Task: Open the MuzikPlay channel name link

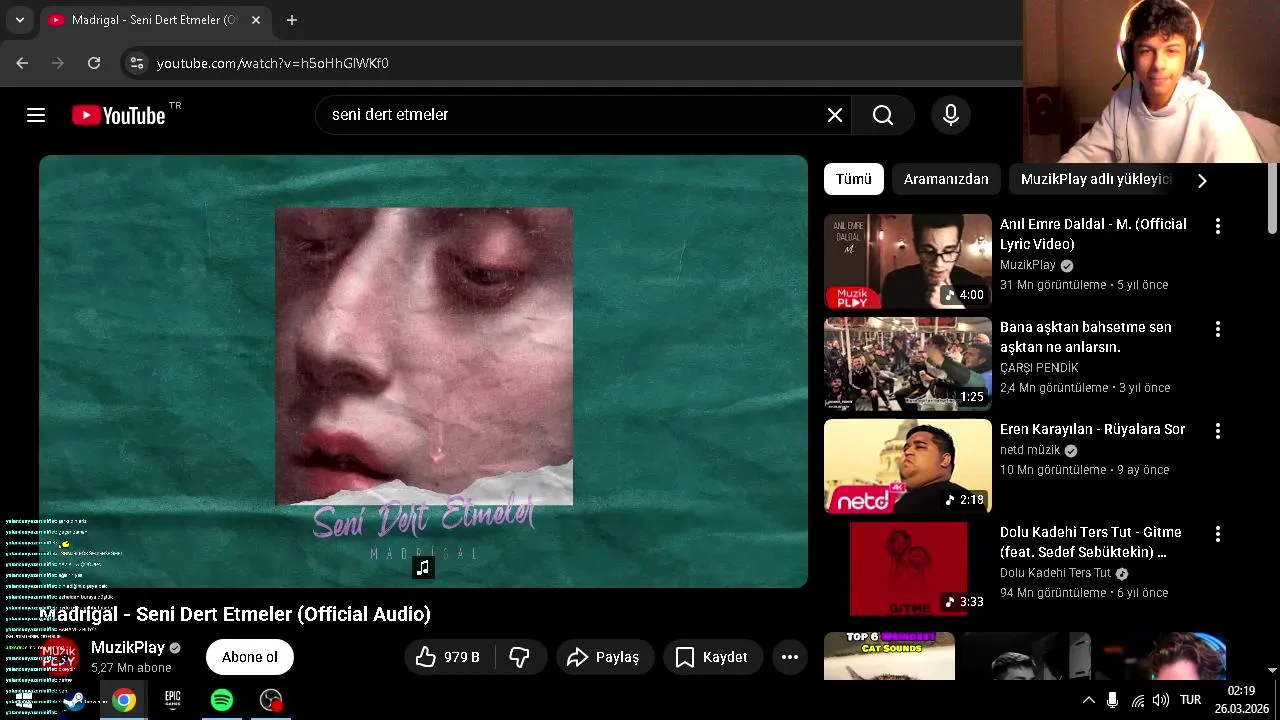Action: coord(128,648)
